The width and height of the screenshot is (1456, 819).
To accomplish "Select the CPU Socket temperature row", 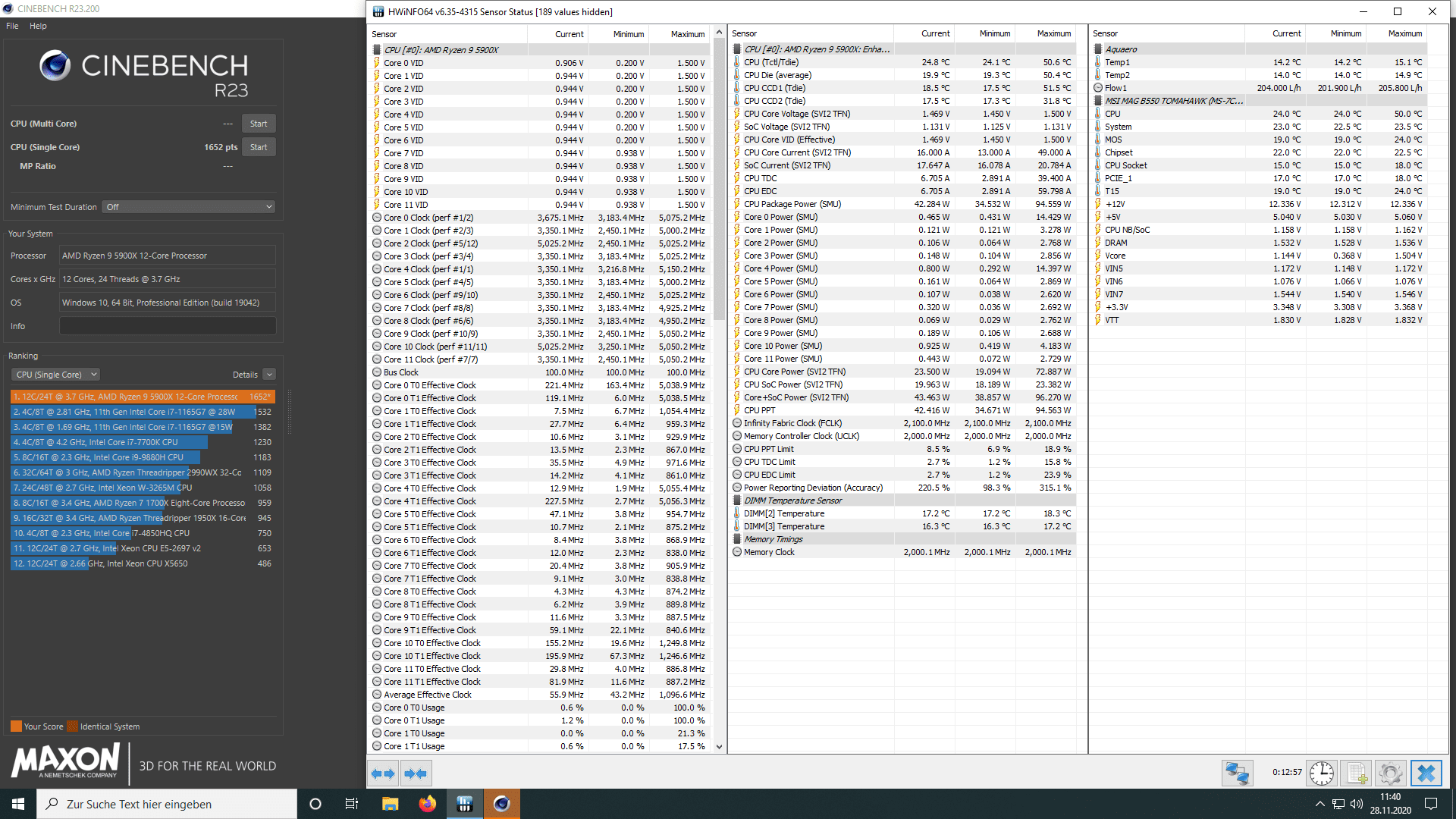I will 1260,165.
